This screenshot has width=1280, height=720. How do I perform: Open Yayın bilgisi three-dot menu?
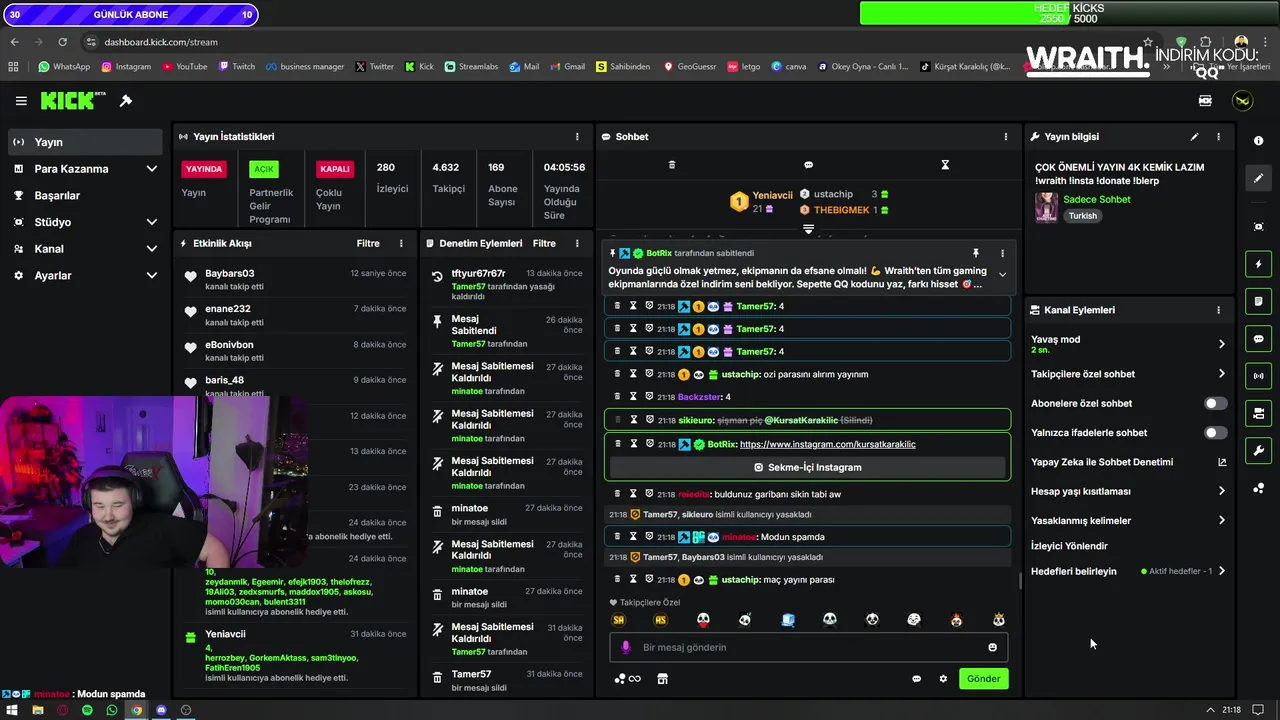point(1218,136)
